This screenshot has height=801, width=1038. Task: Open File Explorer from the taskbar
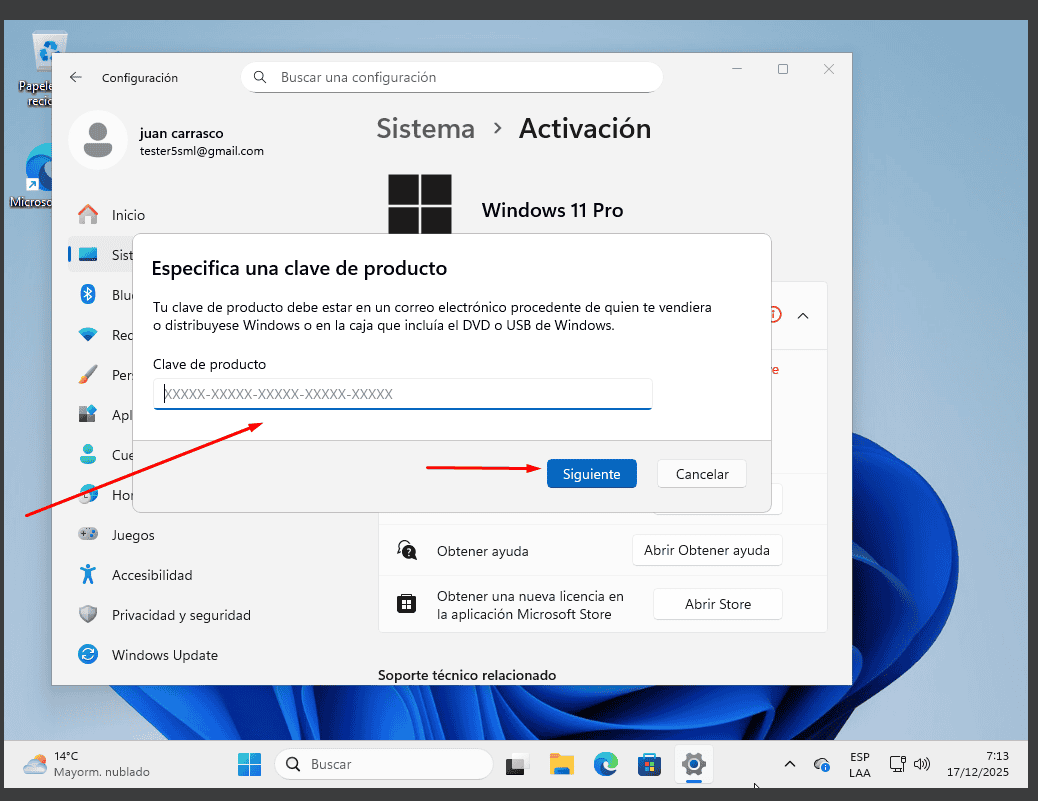(x=561, y=765)
